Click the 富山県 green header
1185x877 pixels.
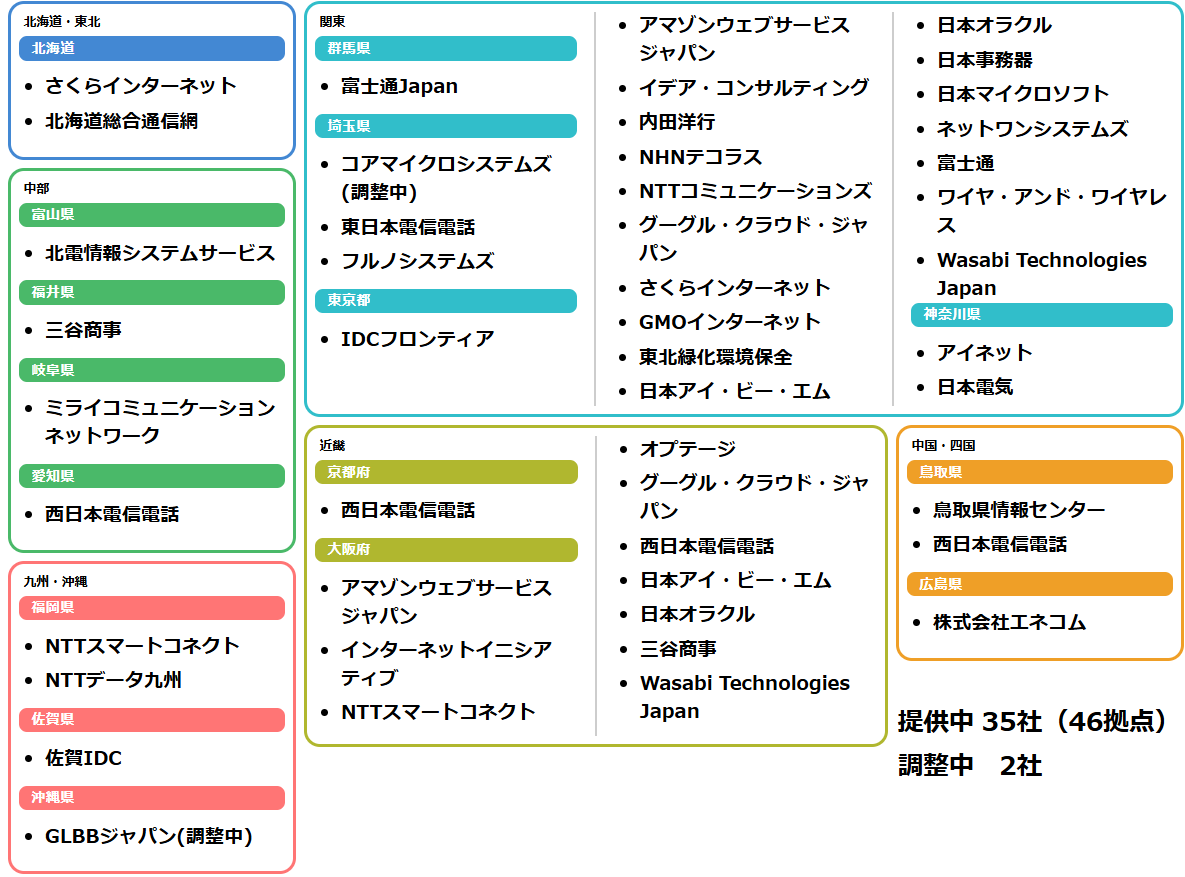(x=152, y=215)
